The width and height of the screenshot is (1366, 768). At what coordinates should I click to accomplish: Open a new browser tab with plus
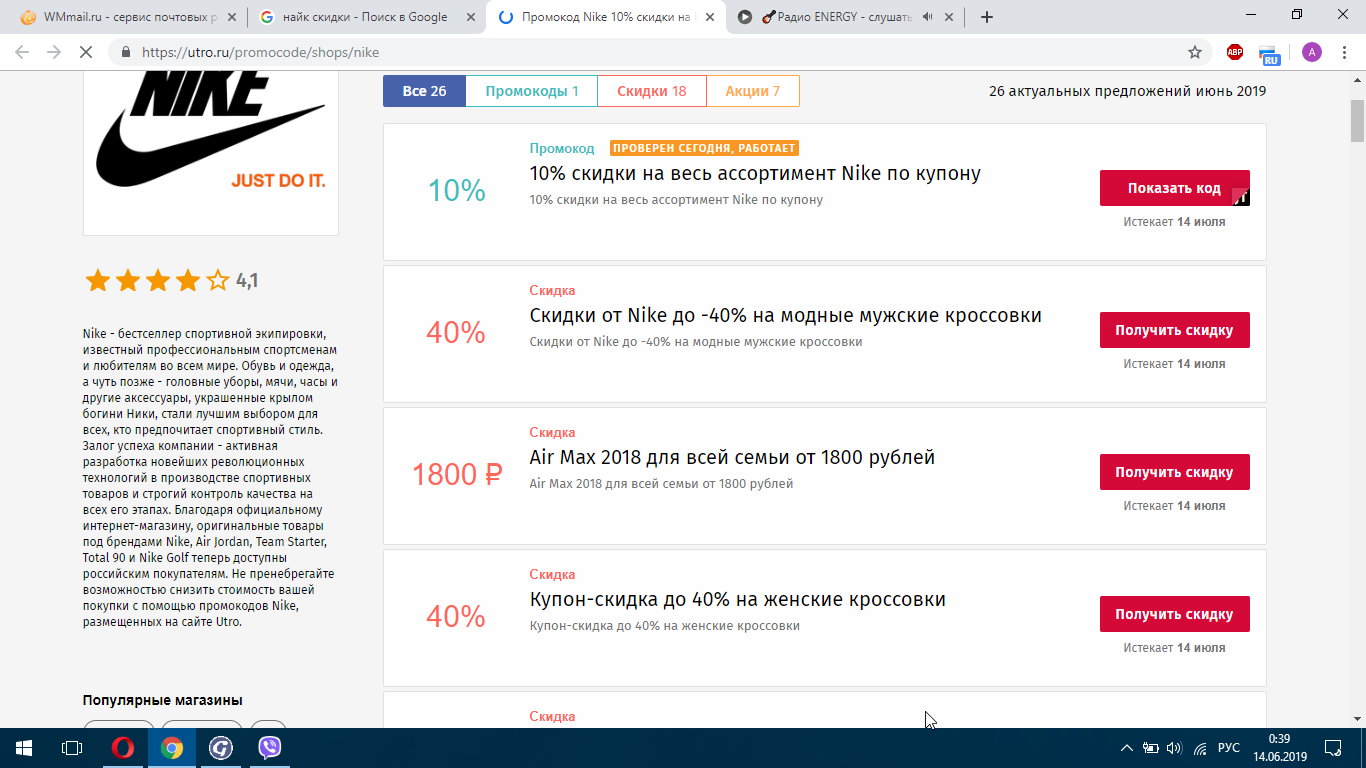click(987, 17)
